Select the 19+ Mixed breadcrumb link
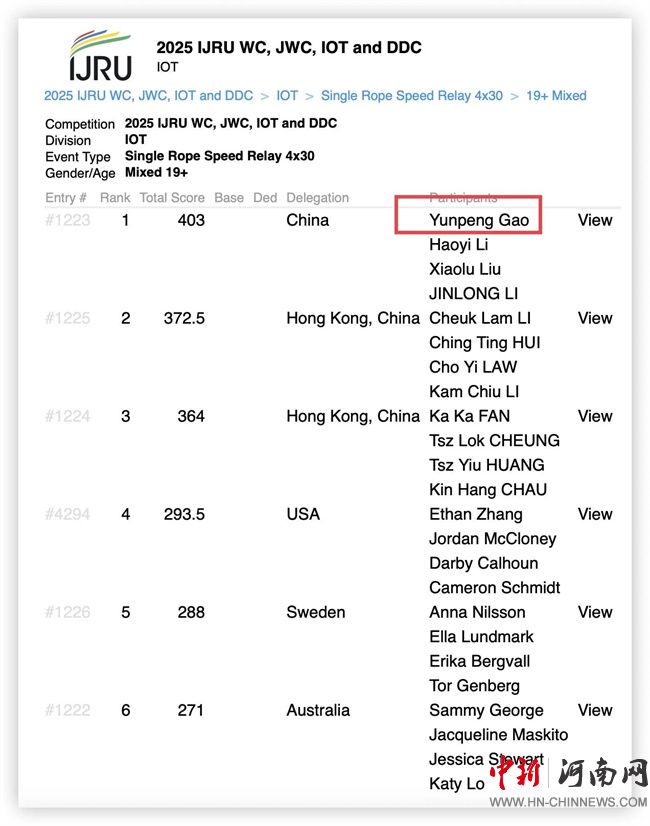Screen dimensions: 650x826 554,96
